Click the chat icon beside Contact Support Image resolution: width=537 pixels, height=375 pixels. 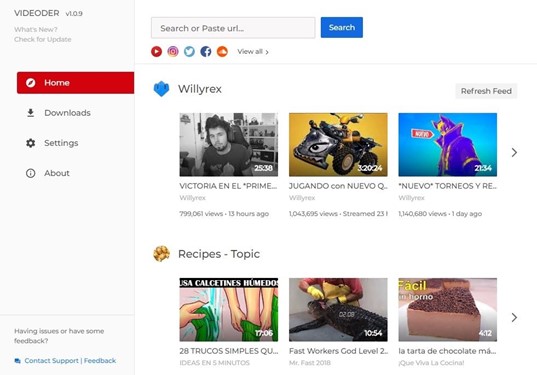point(17,361)
